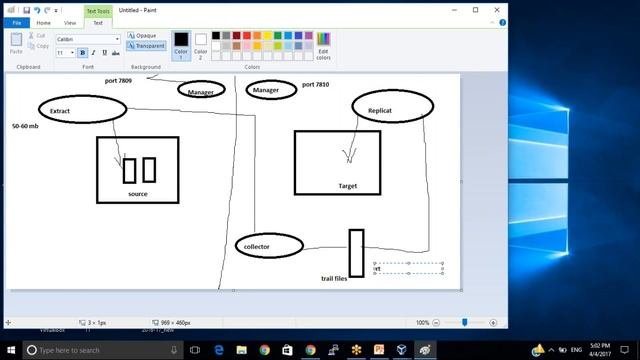Pick the orange color swatch
The width and height of the screenshot is (640, 360).
point(257,36)
